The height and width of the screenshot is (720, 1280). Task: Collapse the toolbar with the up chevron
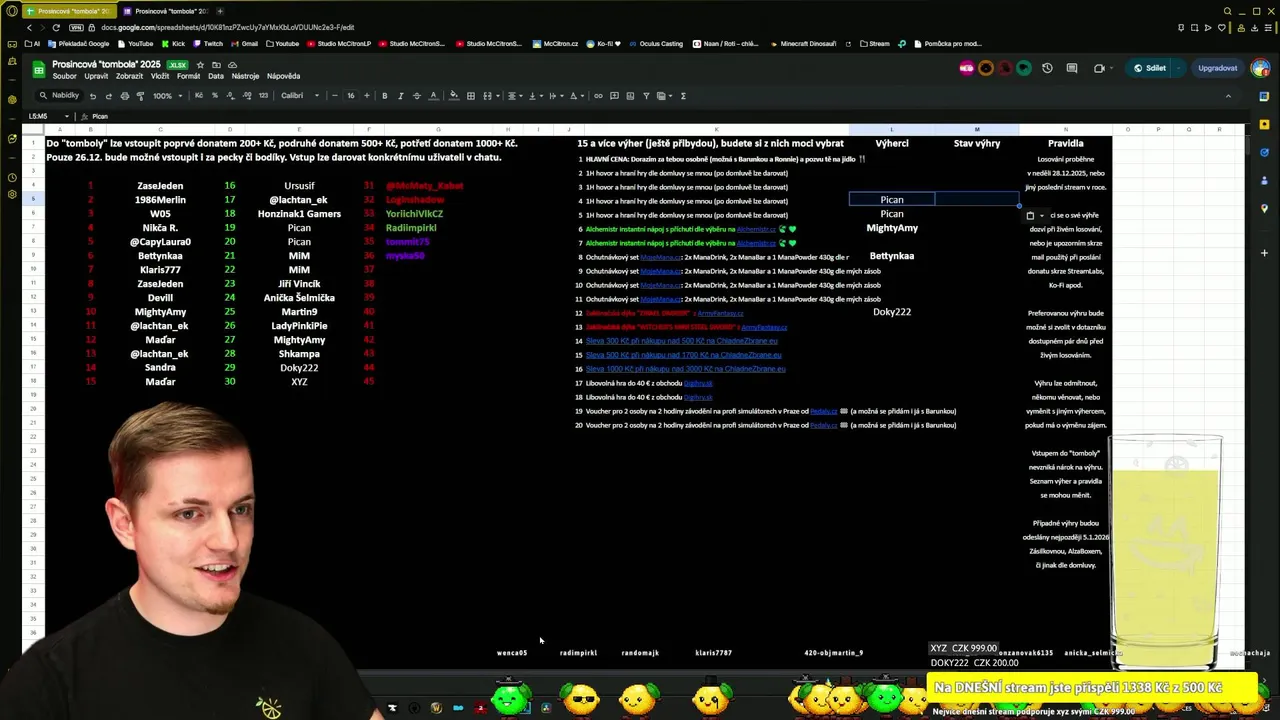click(x=1228, y=96)
